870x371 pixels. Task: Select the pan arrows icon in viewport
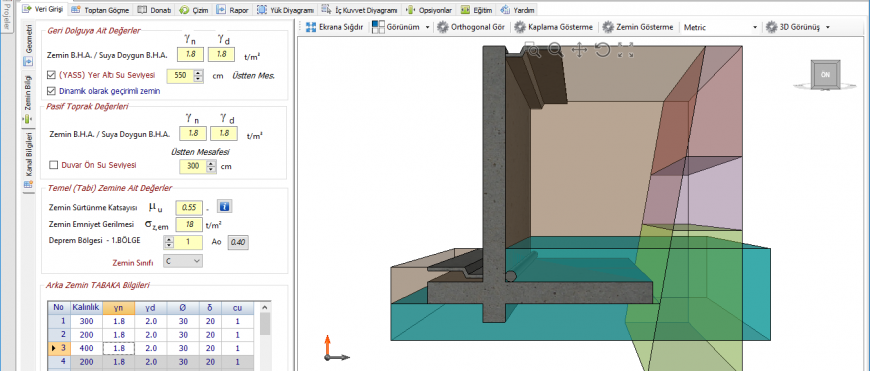[579, 50]
